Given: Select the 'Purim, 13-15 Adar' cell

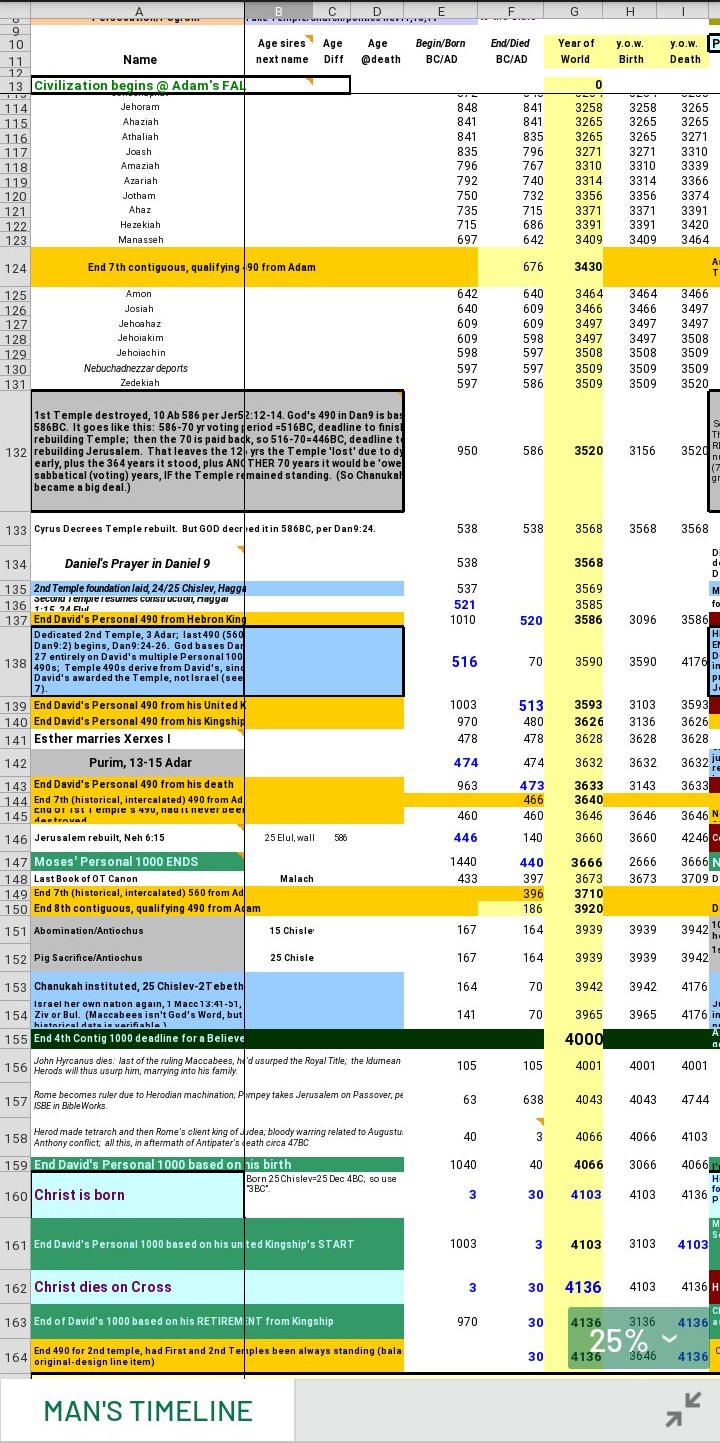Looking at the screenshot, I should tap(139, 763).
